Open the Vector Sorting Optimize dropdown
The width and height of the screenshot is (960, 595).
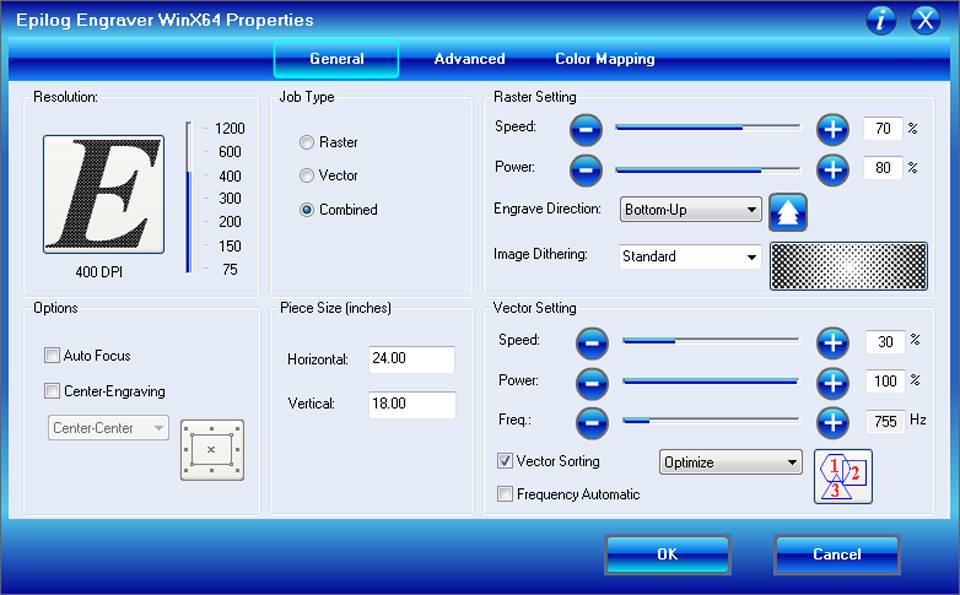click(x=730, y=462)
